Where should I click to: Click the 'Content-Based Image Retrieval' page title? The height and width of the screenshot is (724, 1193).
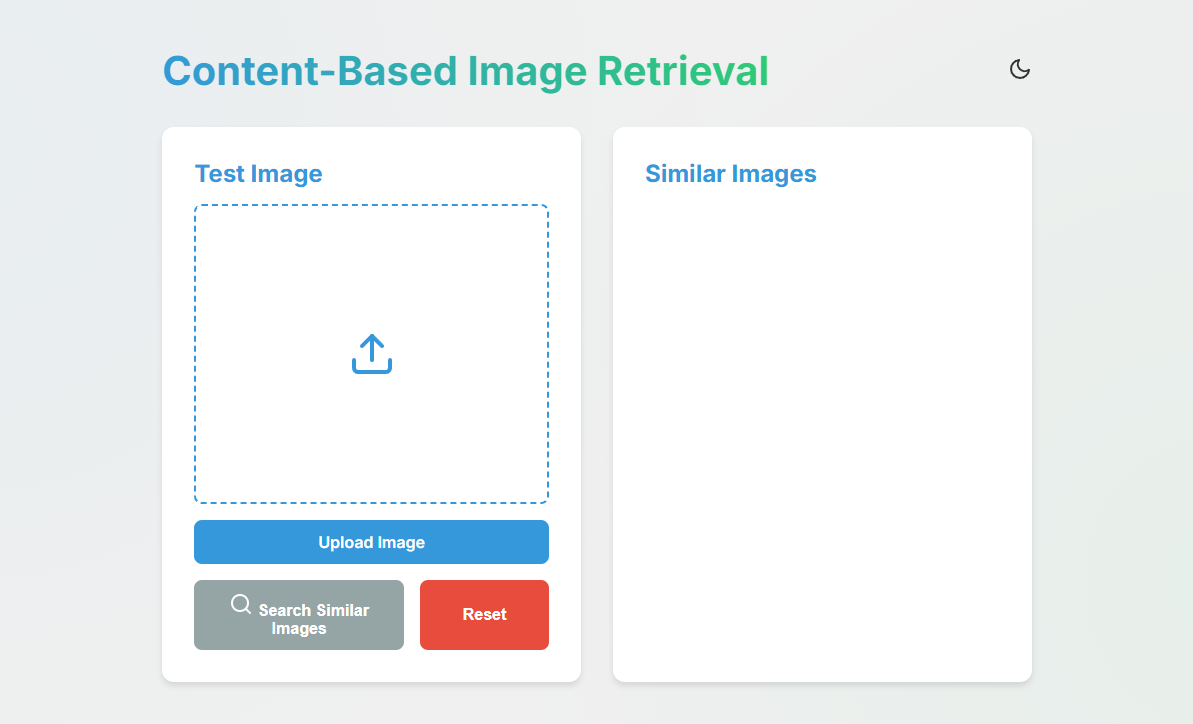(x=465, y=72)
